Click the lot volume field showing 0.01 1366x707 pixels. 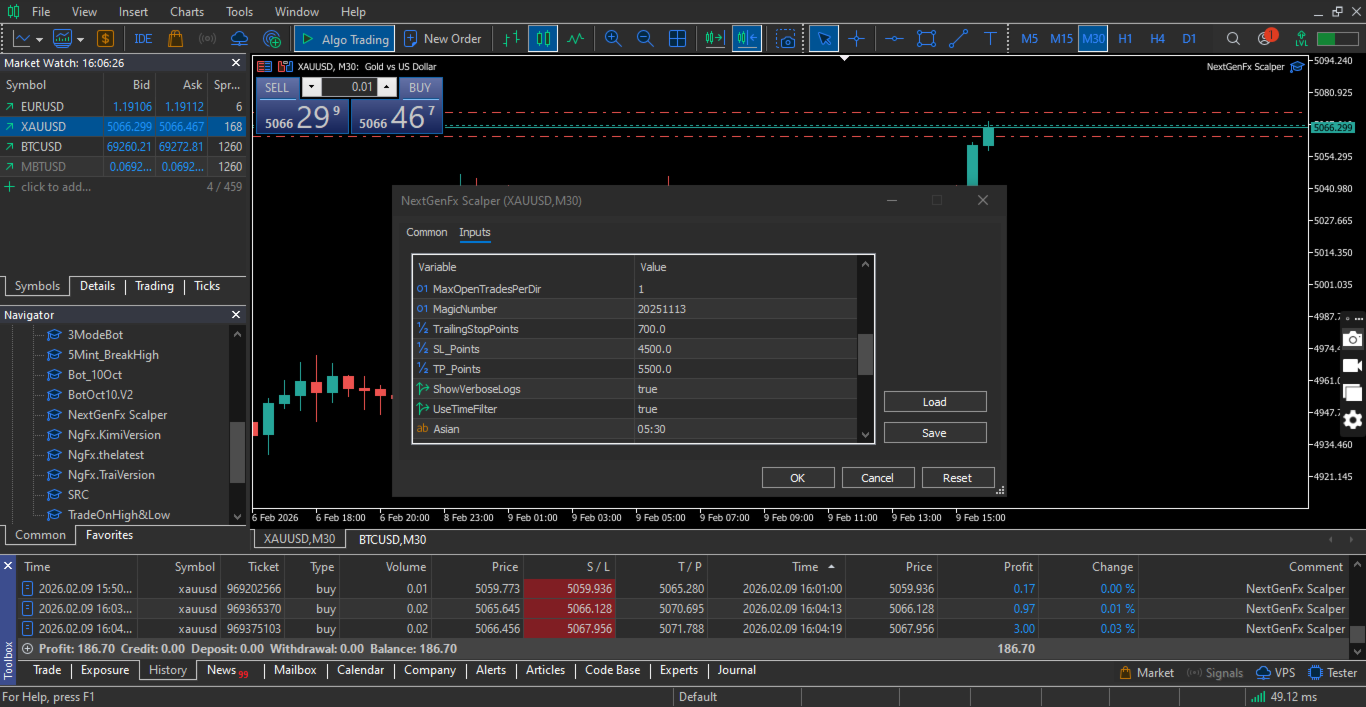(349, 87)
